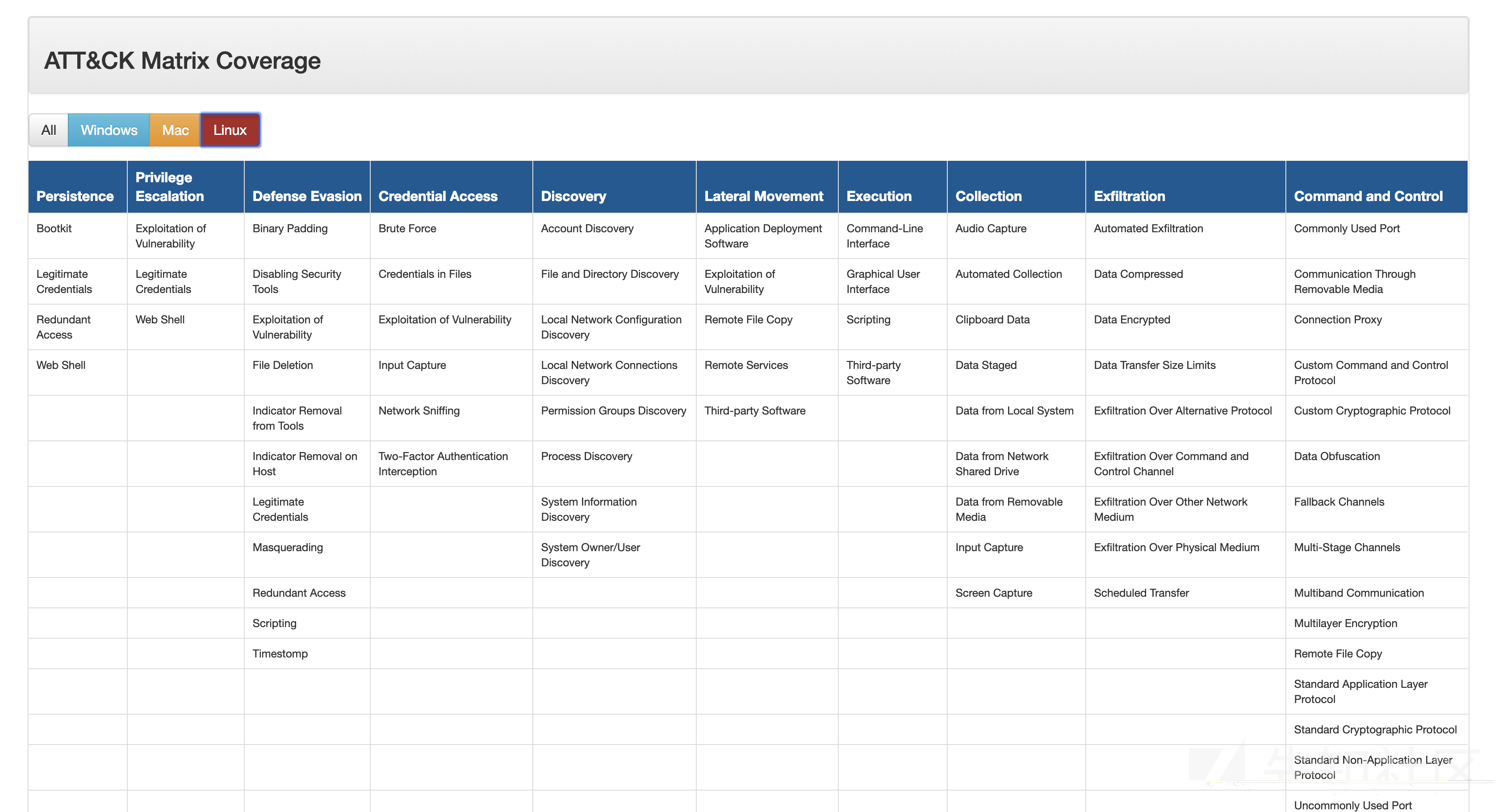This screenshot has width=1498, height=812.
Task: Open the Data Compressed technique
Action: (1138, 274)
